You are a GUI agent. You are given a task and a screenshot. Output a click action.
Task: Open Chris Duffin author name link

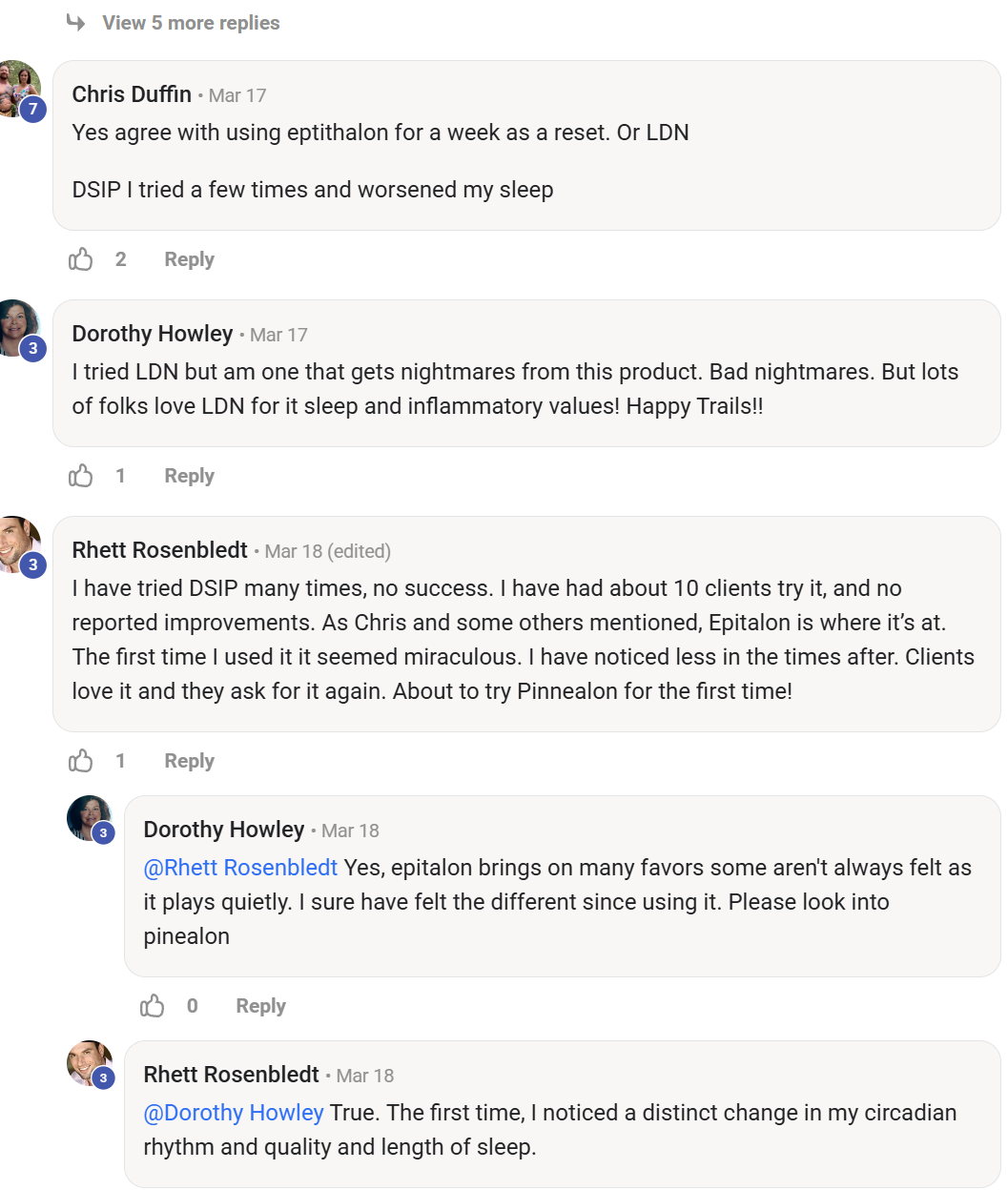coord(132,94)
